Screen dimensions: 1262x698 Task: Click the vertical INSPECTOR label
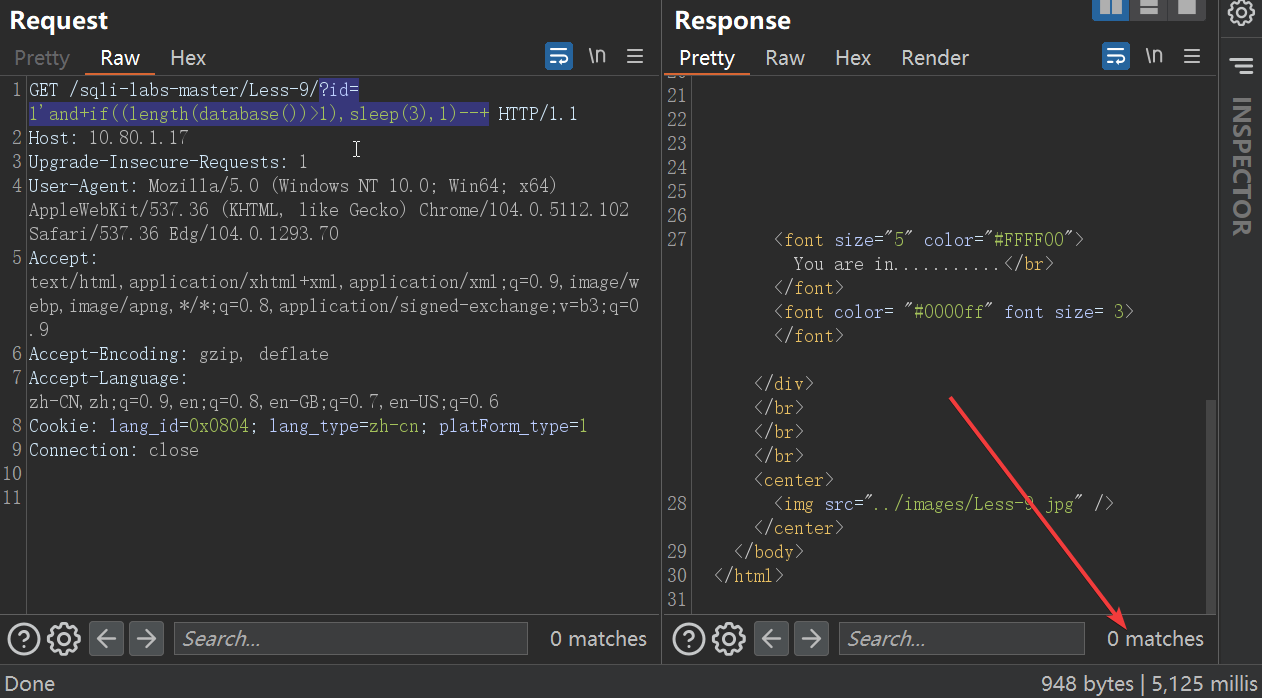tap(1241, 166)
